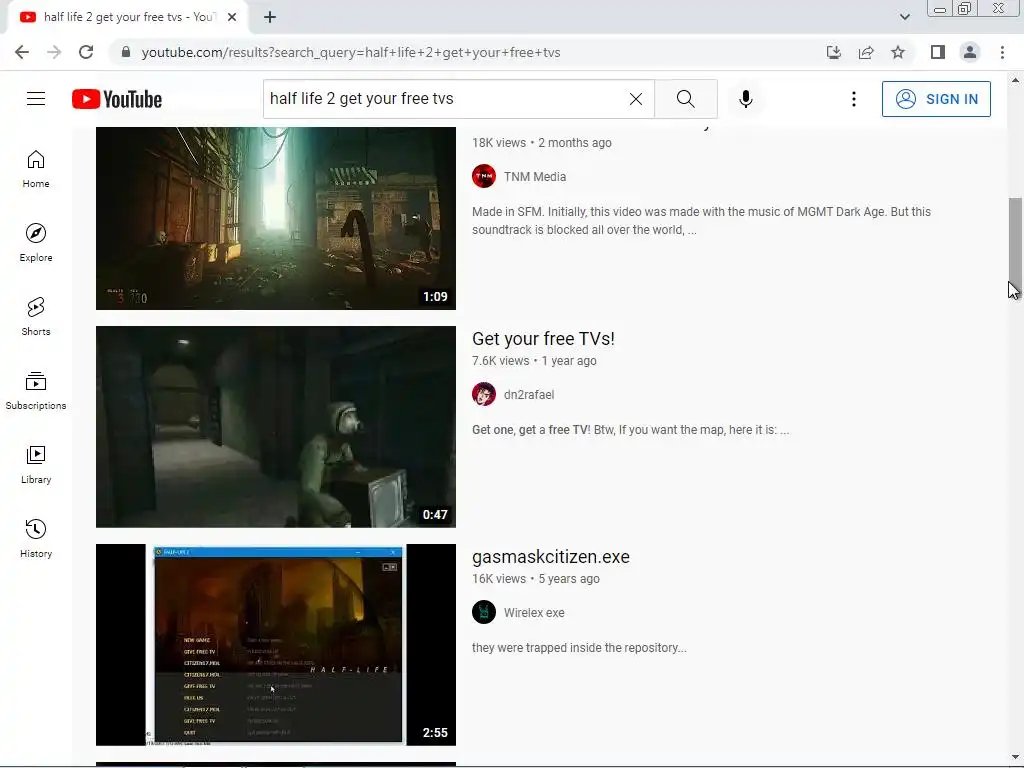This screenshot has height=768, width=1024.
Task: Toggle the browser side panel
Action: pyautogui.click(x=938, y=52)
